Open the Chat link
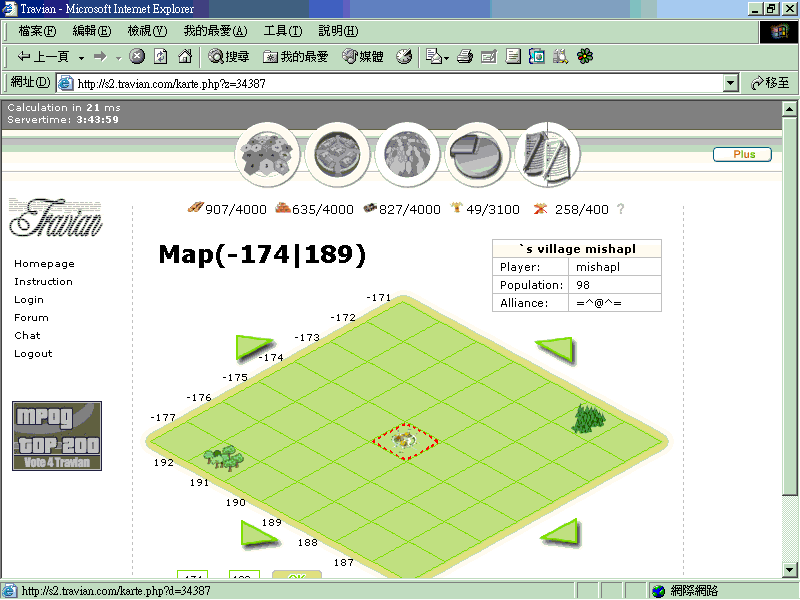Image resolution: width=800 pixels, height=600 pixels. pyautogui.click(x=27, y=335)
